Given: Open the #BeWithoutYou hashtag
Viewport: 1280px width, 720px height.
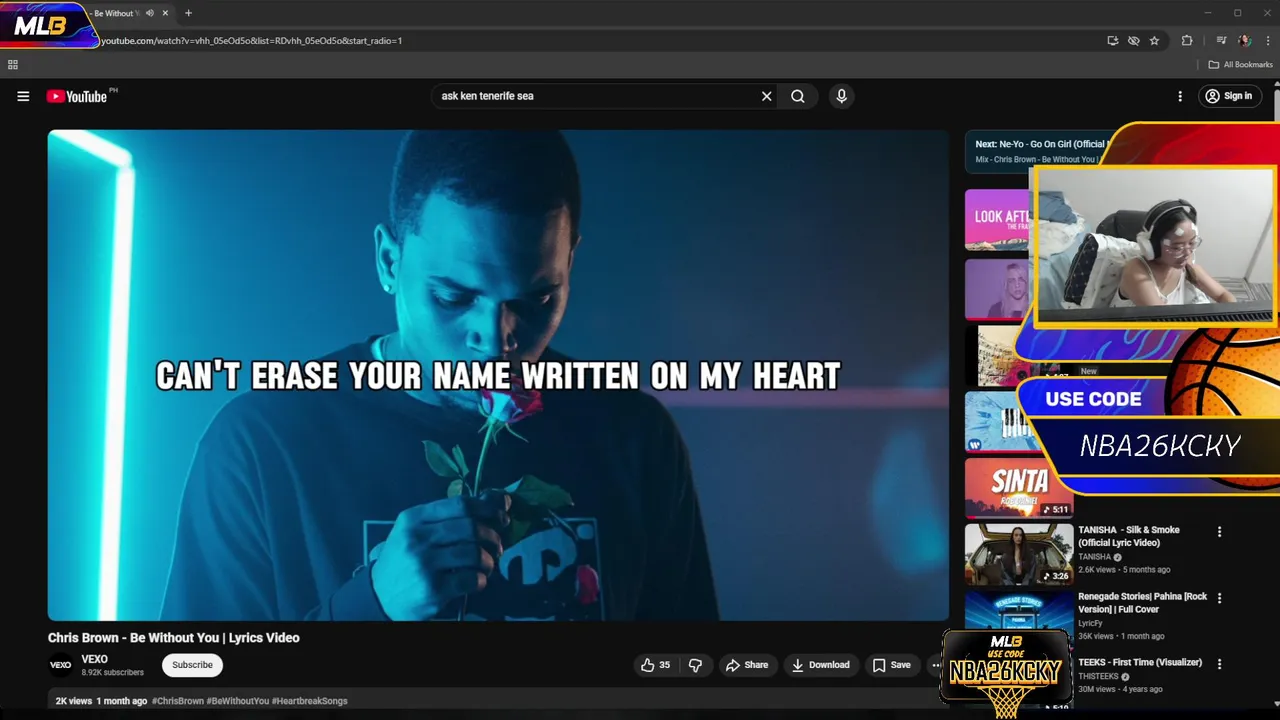Looking at the screenshot, I should (240, 701).
